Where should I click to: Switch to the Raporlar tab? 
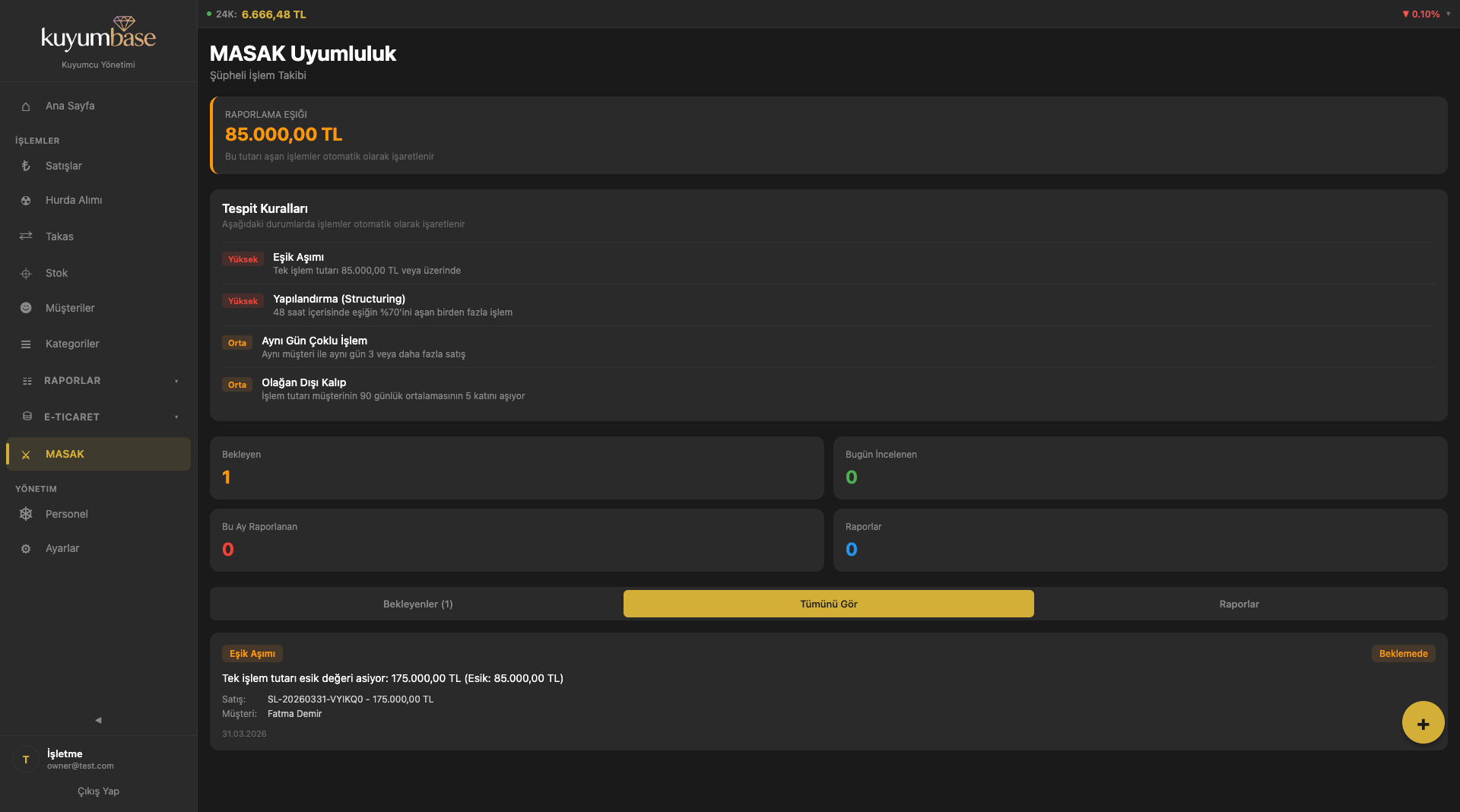click(x=1239, y=604)
